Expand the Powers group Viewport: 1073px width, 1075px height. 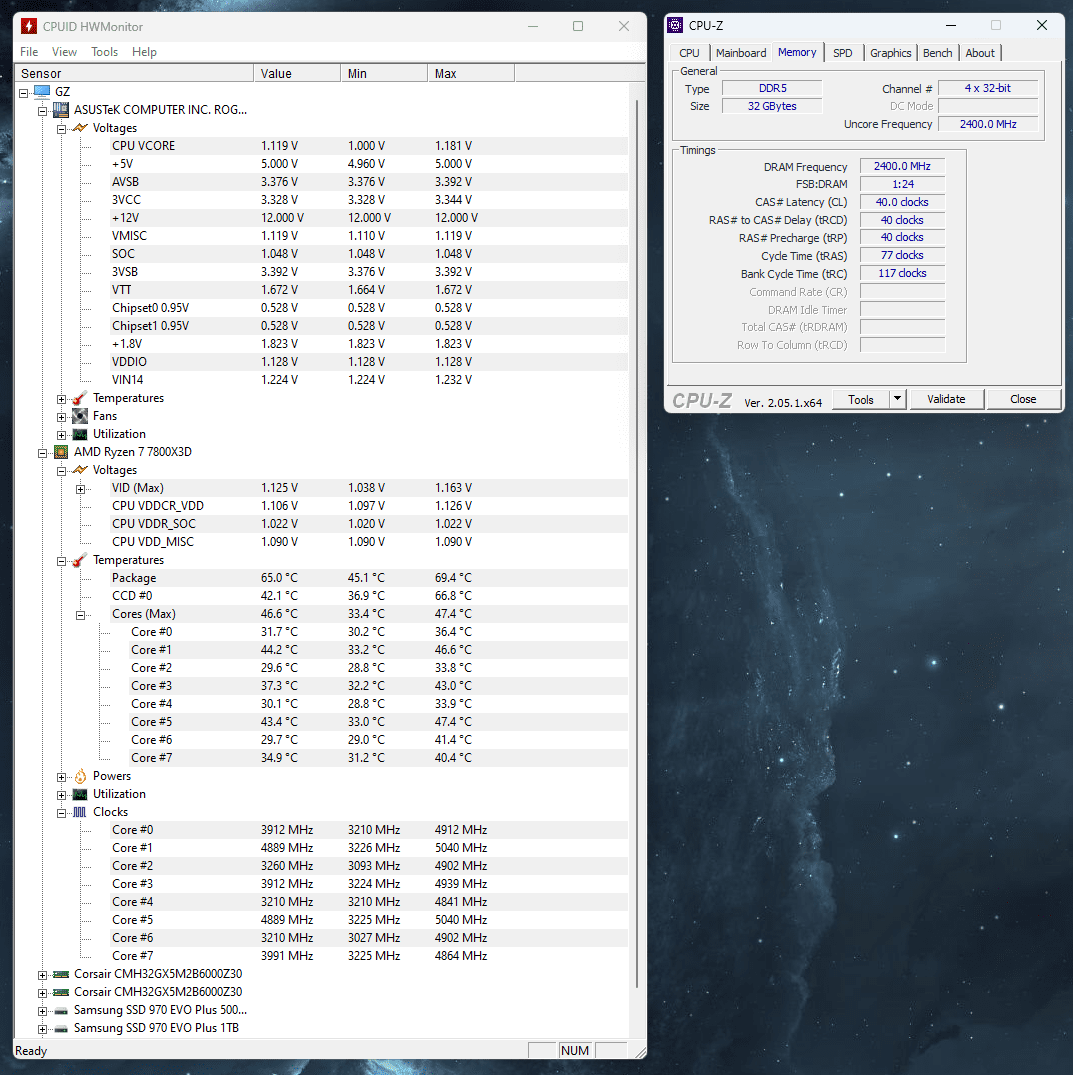(x=62, y=777)
